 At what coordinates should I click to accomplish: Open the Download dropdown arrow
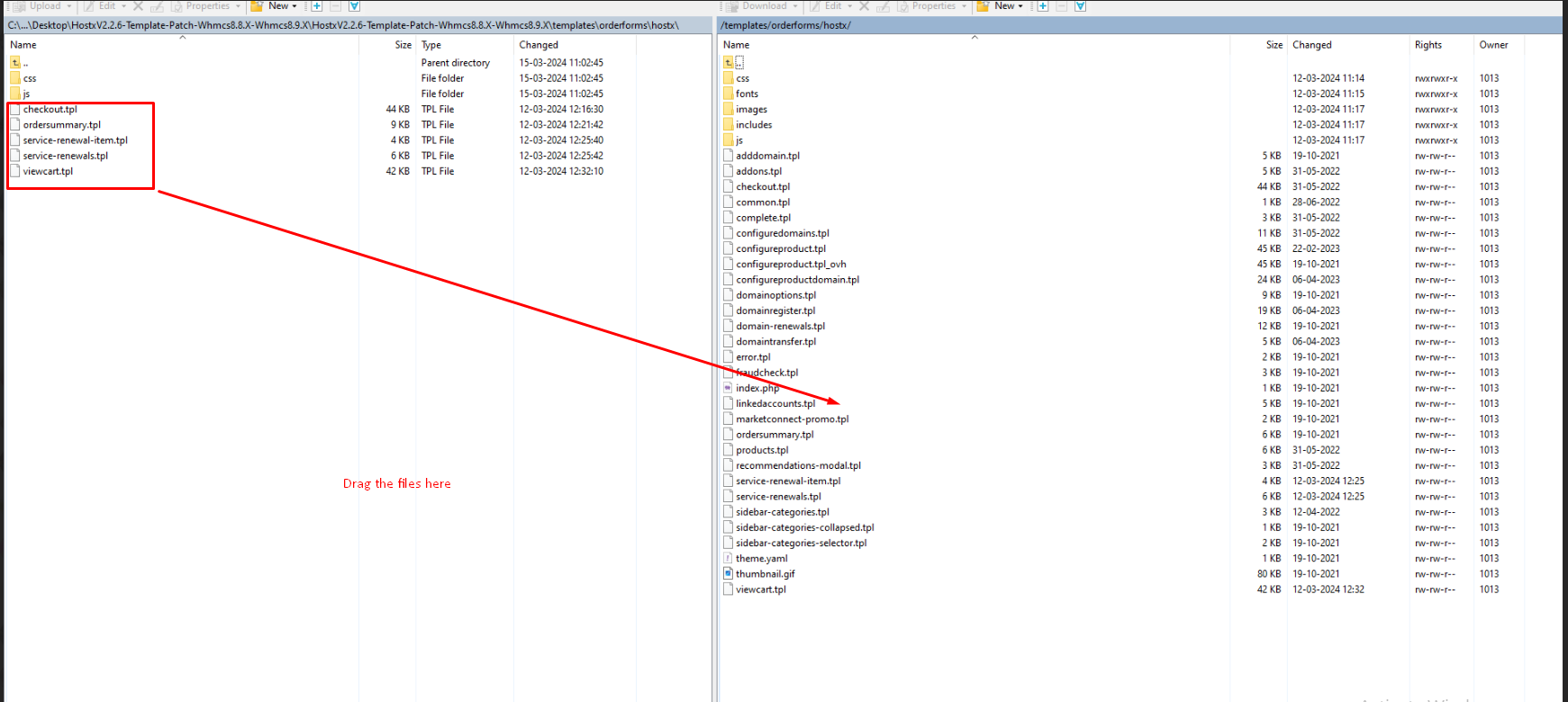click(x=796, y=6)
